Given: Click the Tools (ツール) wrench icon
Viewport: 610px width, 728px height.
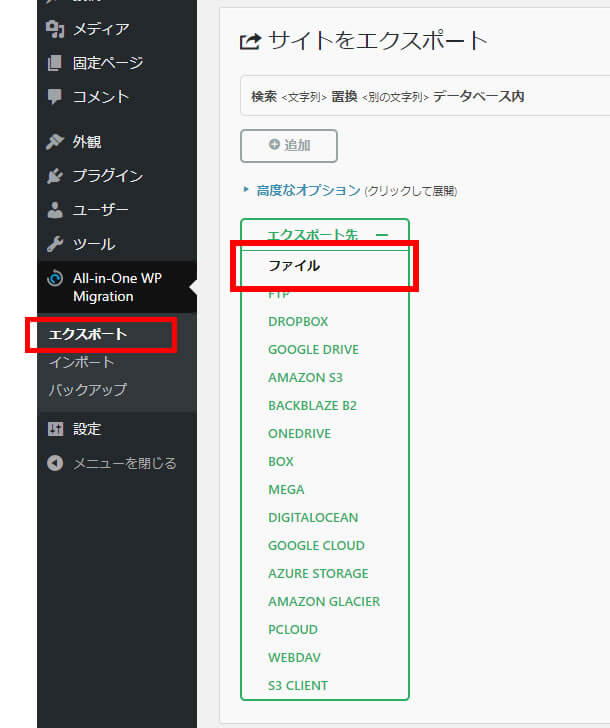Looking at the screenshot, I should tap(55, 244).
